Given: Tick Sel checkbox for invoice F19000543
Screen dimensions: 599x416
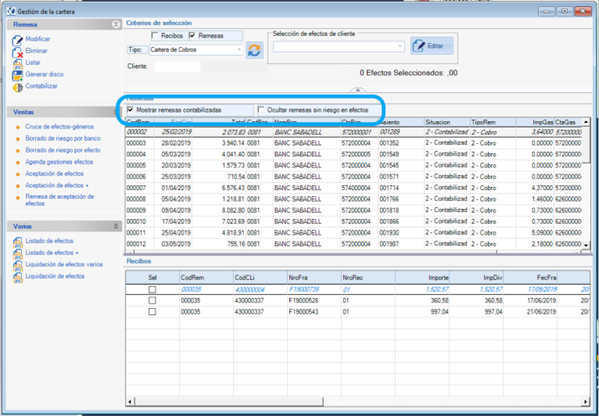Looking at the screenshot, I should pos(152,312).
